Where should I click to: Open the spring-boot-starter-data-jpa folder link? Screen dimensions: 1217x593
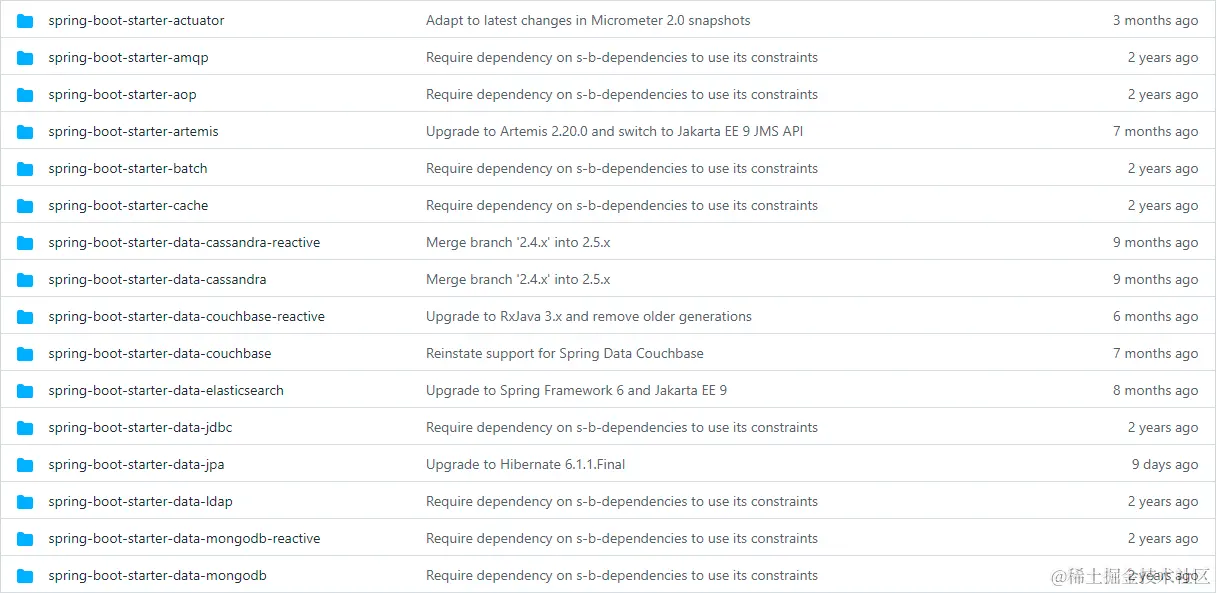(136, 465)
